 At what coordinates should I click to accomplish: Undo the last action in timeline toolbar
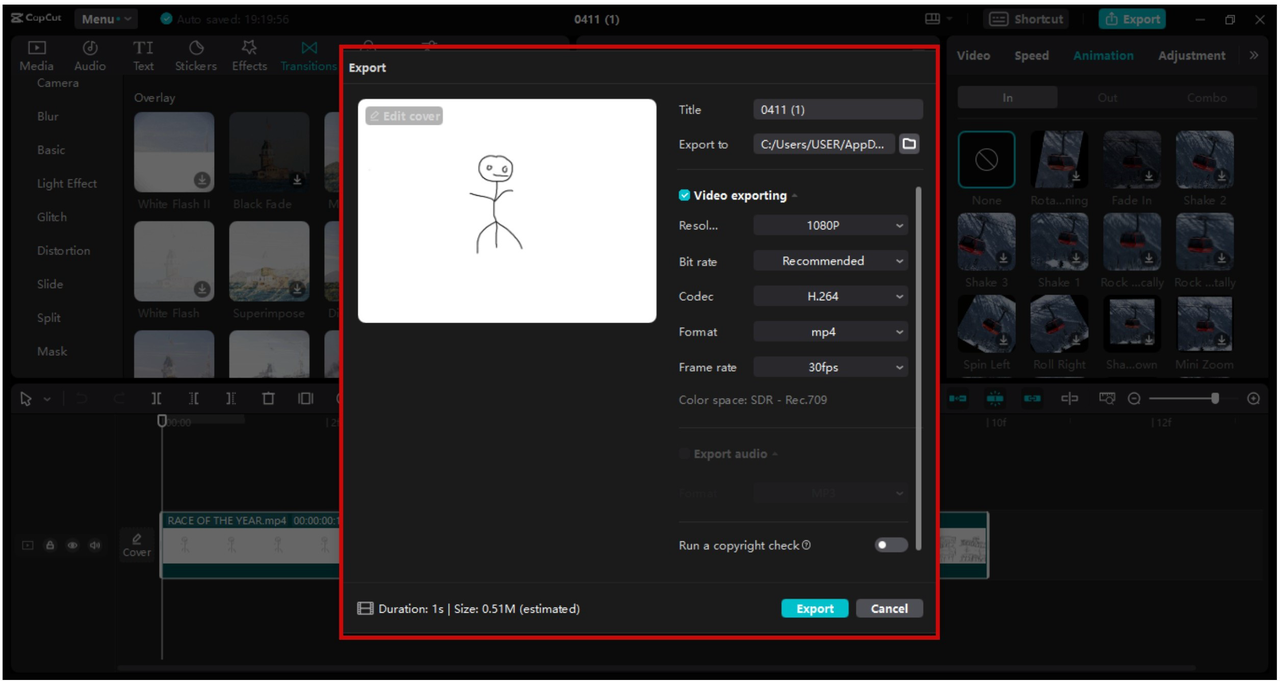(82, 399)
